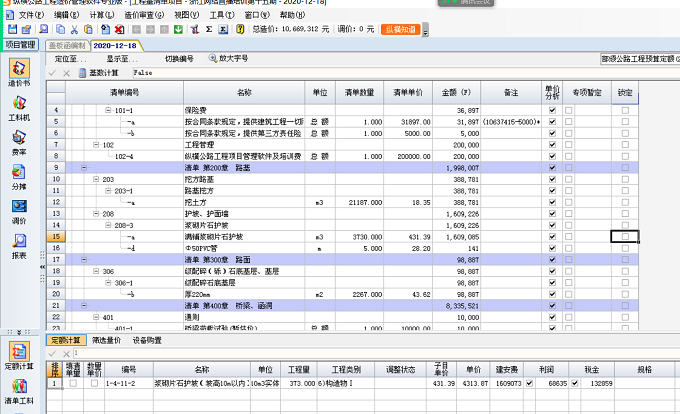Click the cancel X icon beside 基数计算

coord(66,73)
